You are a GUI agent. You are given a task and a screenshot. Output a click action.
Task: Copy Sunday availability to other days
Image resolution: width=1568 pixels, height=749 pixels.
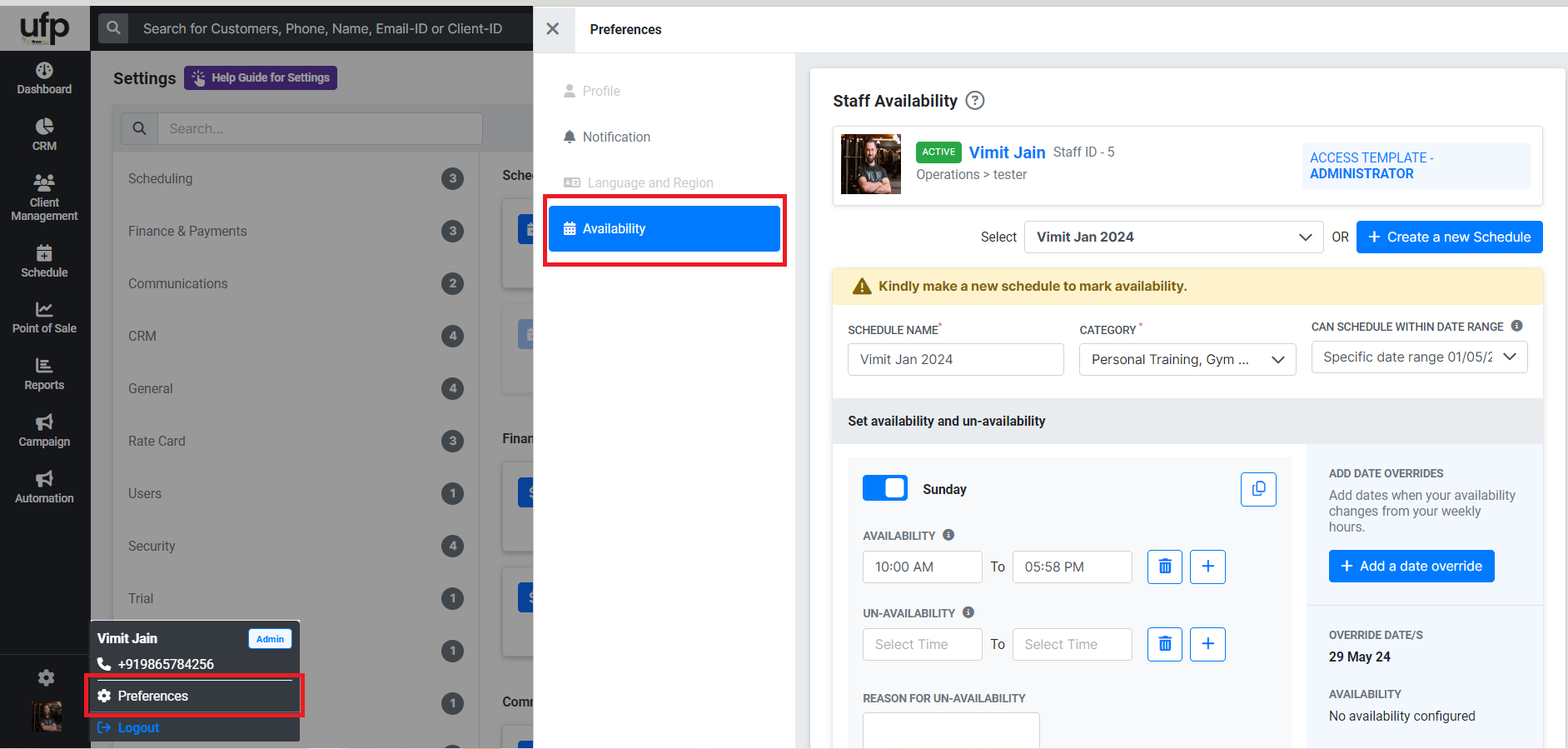pos(1257,489)
